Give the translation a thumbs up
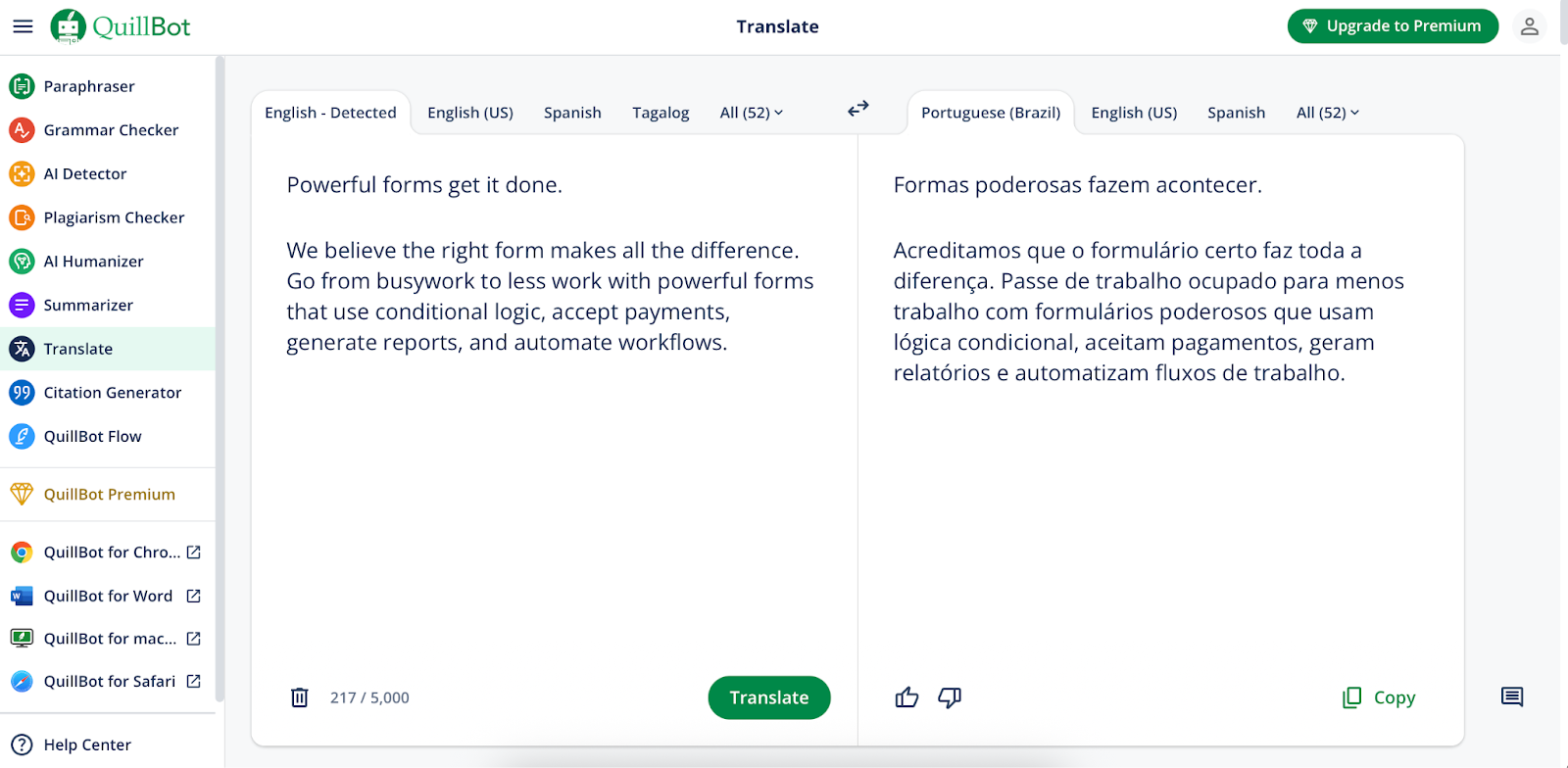 point(906,697)
